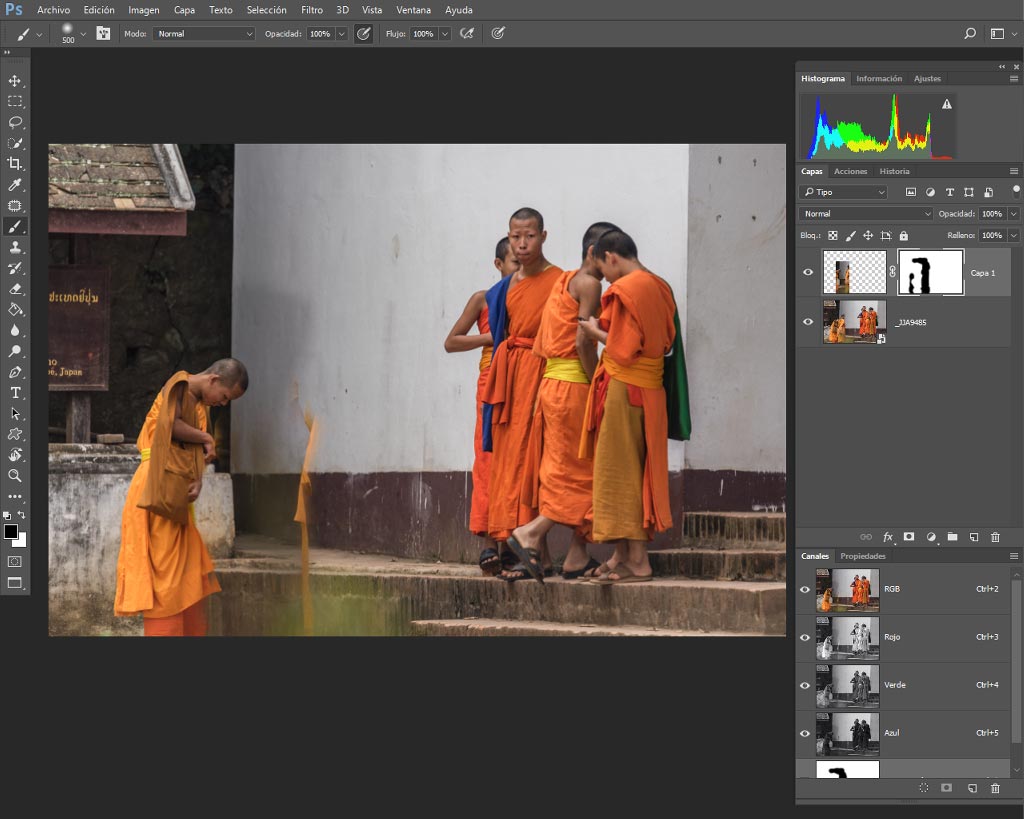Open layer blend mode Normal dropdown
This screenshot has height=819, width=1024.
click(866, 214)
